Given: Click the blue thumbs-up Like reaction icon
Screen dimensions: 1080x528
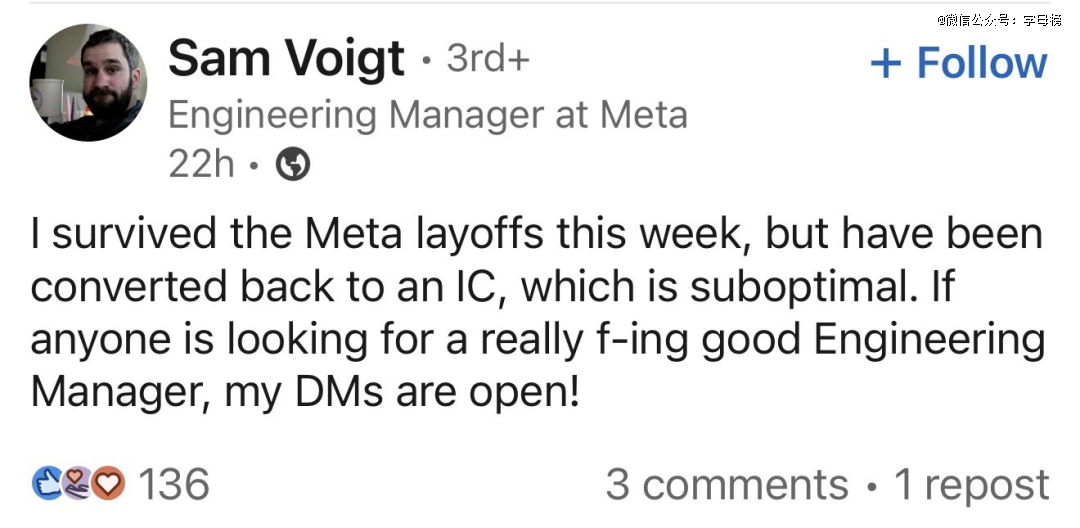Looking at the screenshot, I should pyautogui.click(x=48, y=483).
